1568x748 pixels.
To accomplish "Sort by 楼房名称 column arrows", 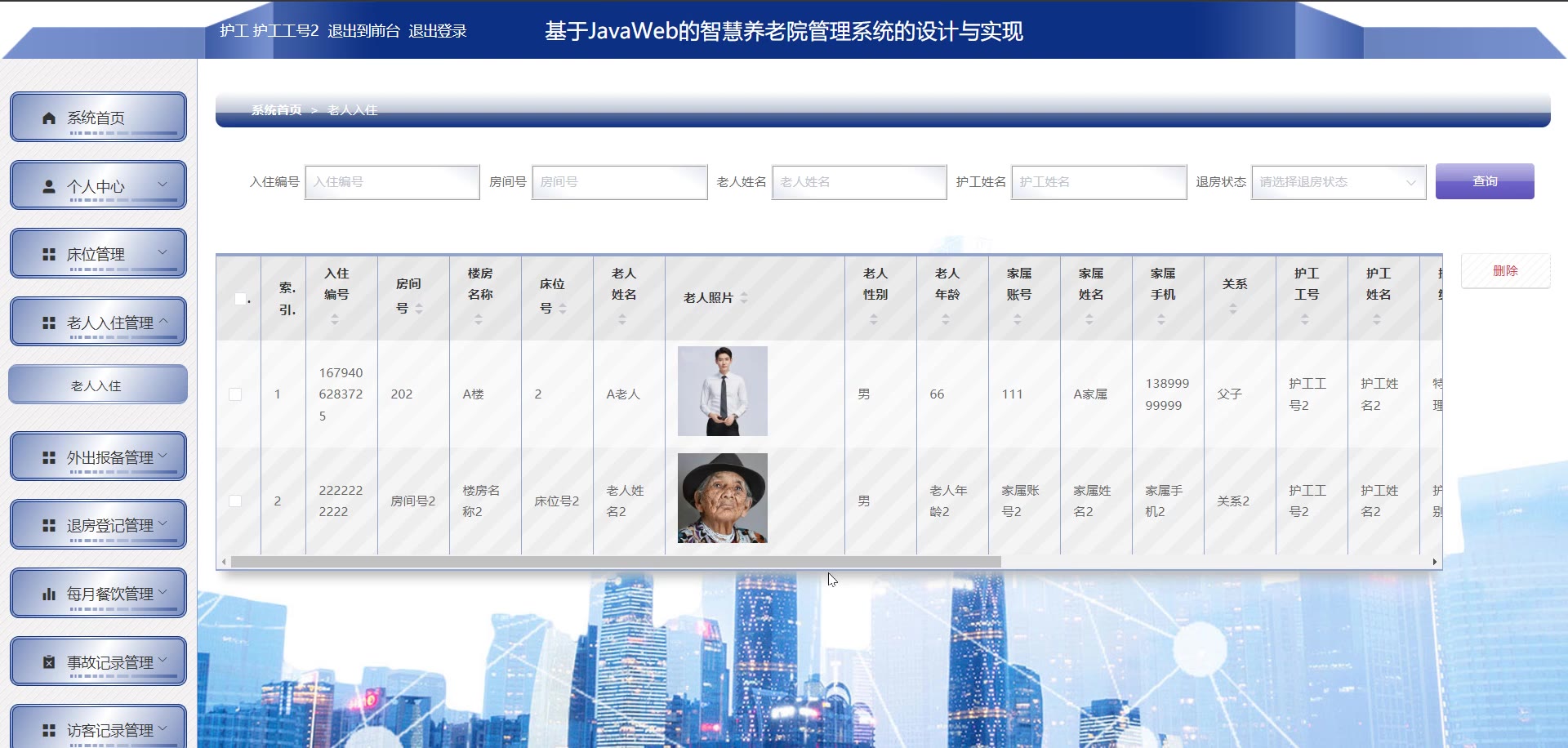I will [x=479, y=319].
